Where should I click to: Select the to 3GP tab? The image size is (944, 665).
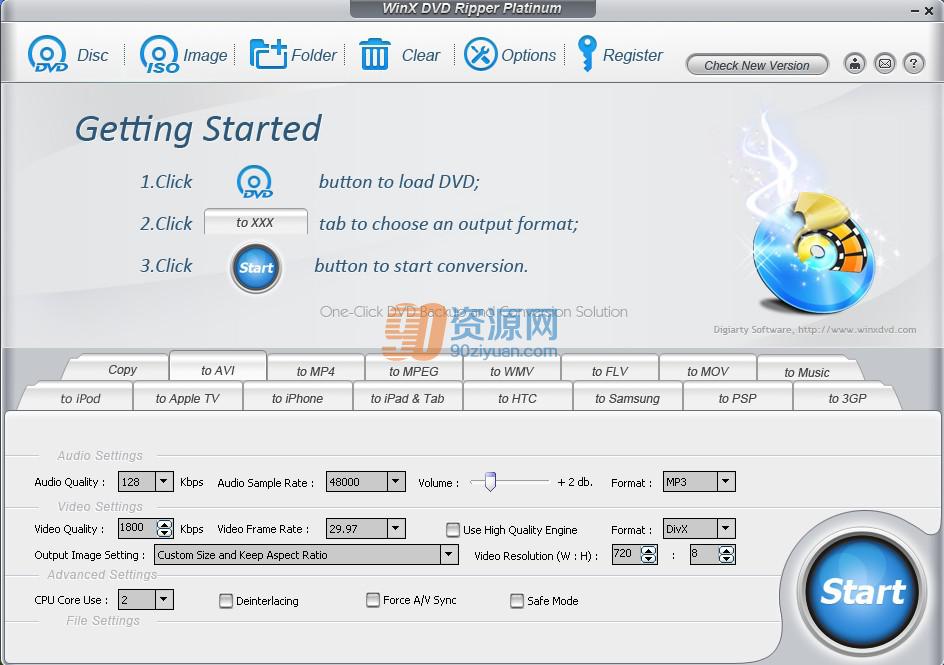847,398
